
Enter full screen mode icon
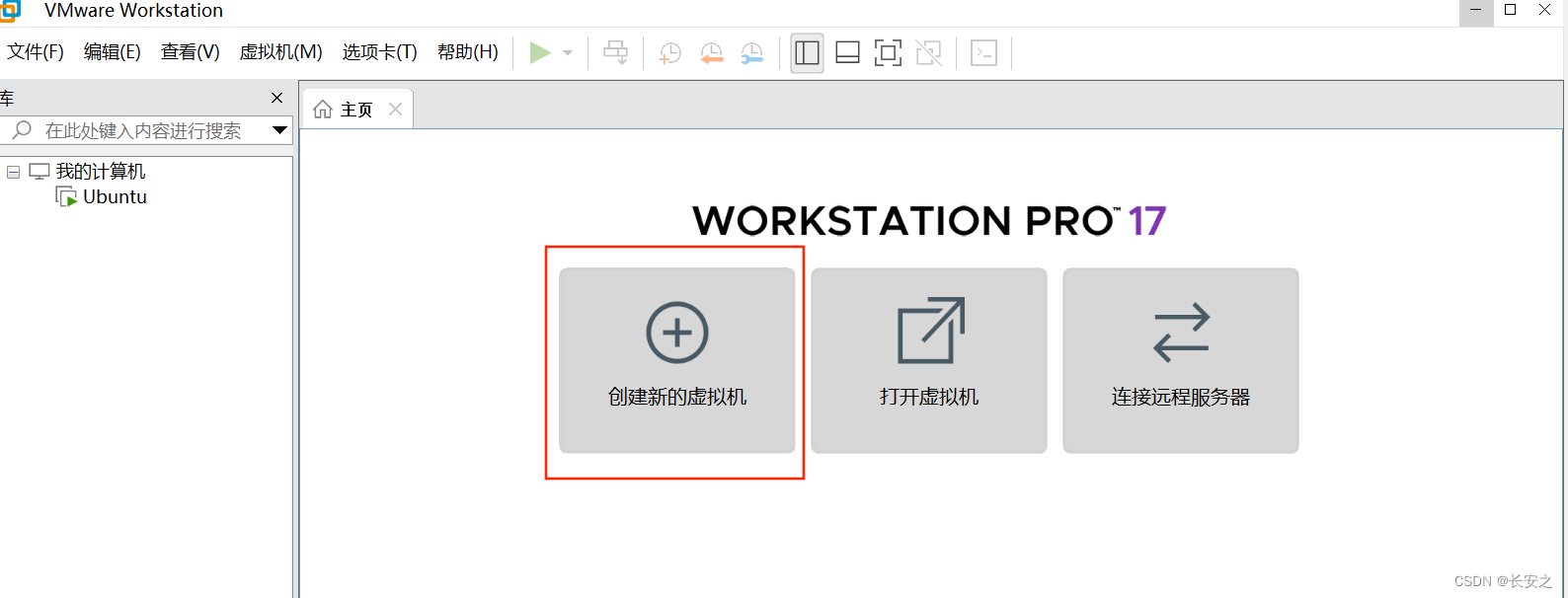coord(888,52)
